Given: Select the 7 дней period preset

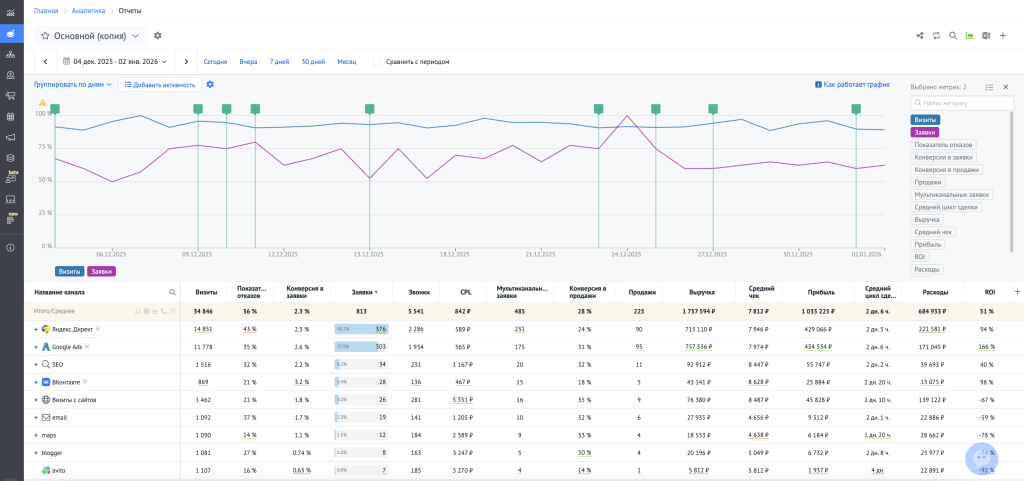Looking at the screenshot, I should (x=279, y=62).
